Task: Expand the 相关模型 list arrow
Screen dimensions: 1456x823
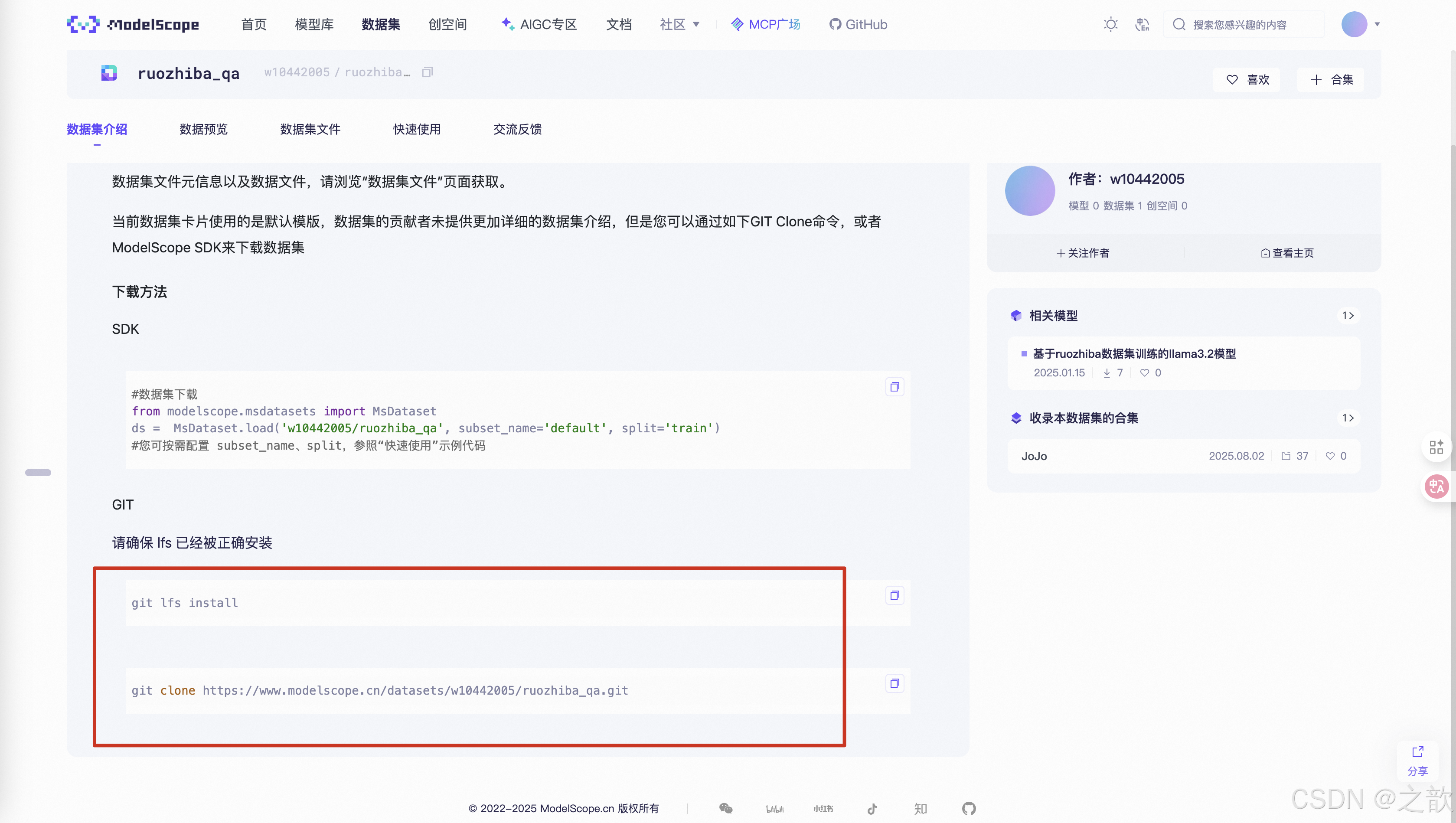Action: [x=1348, y=315]
